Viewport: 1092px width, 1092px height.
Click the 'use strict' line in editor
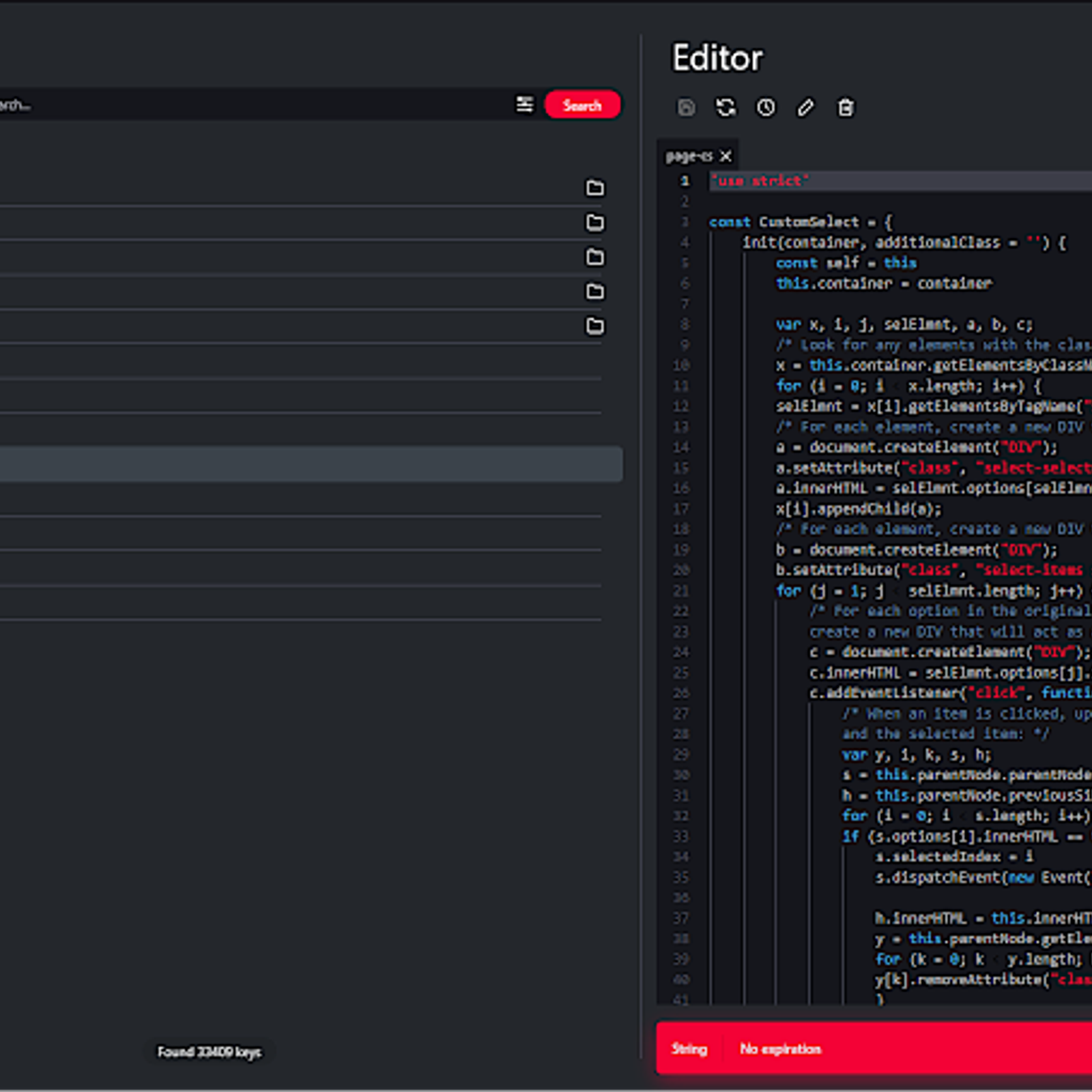pyautogui.click(x=760, y=181)
